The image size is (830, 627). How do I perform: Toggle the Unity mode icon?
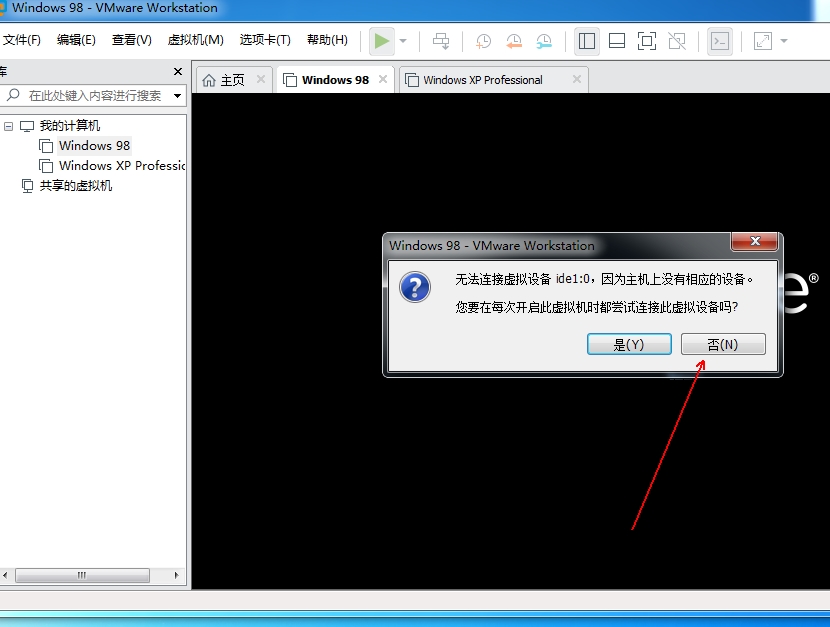tap(677, 41)
